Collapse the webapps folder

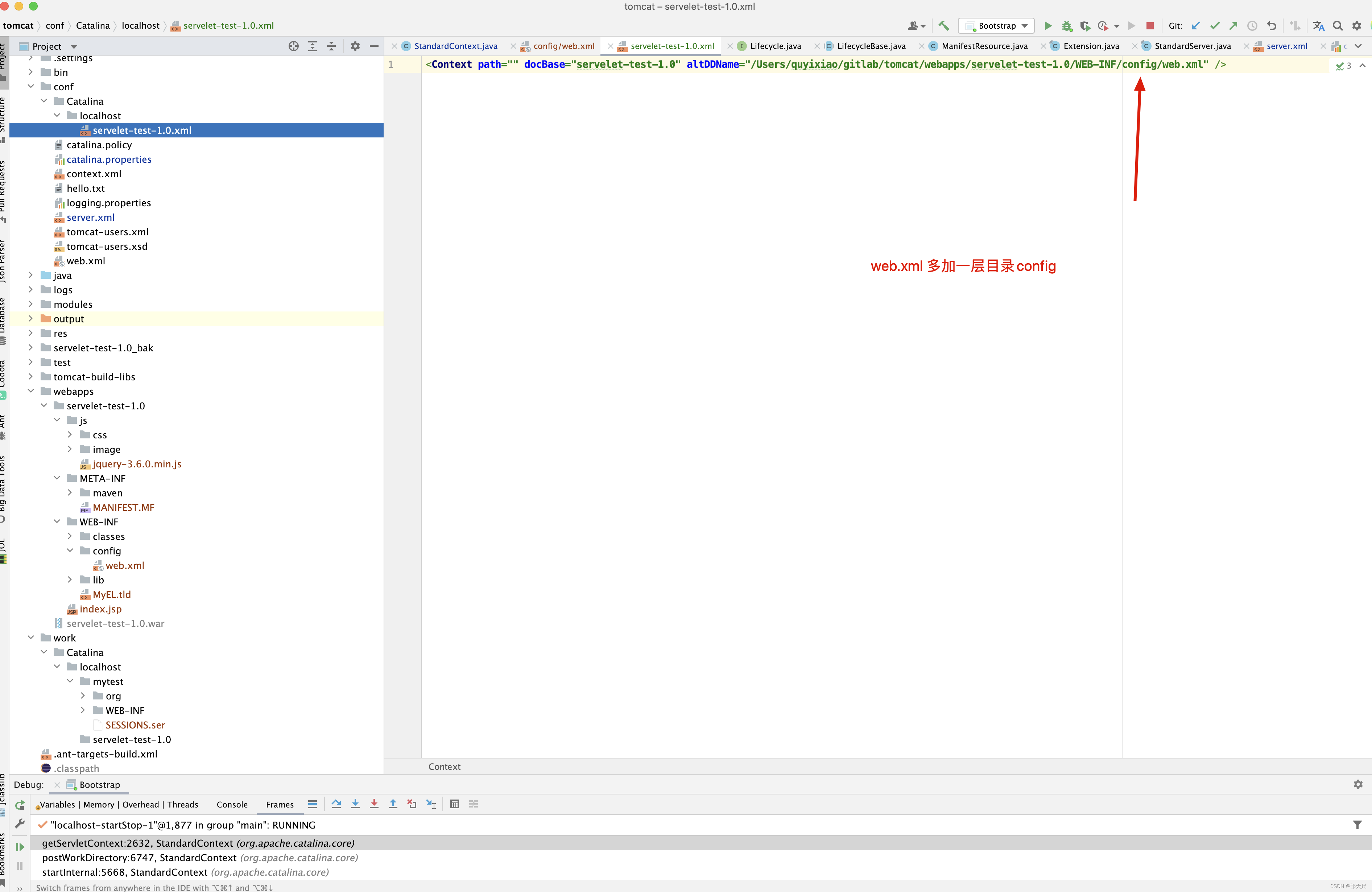(x=31, y=391)
